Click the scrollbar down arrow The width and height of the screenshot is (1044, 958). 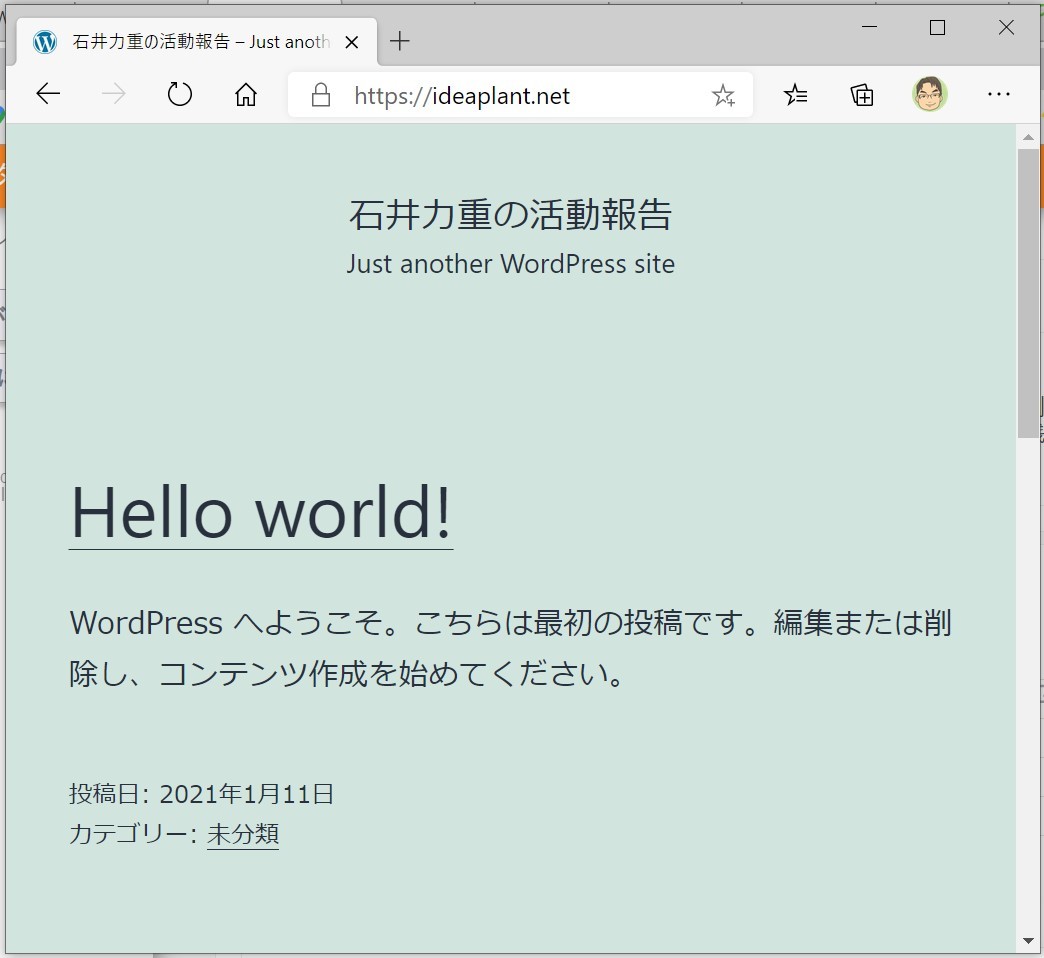pos(1028,941)
